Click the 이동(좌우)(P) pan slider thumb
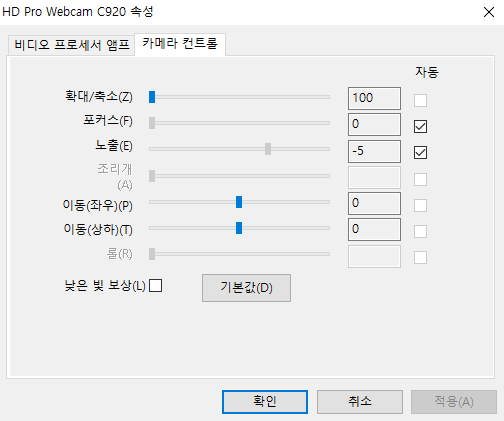The image size is (504, 421). click(239, 202)
